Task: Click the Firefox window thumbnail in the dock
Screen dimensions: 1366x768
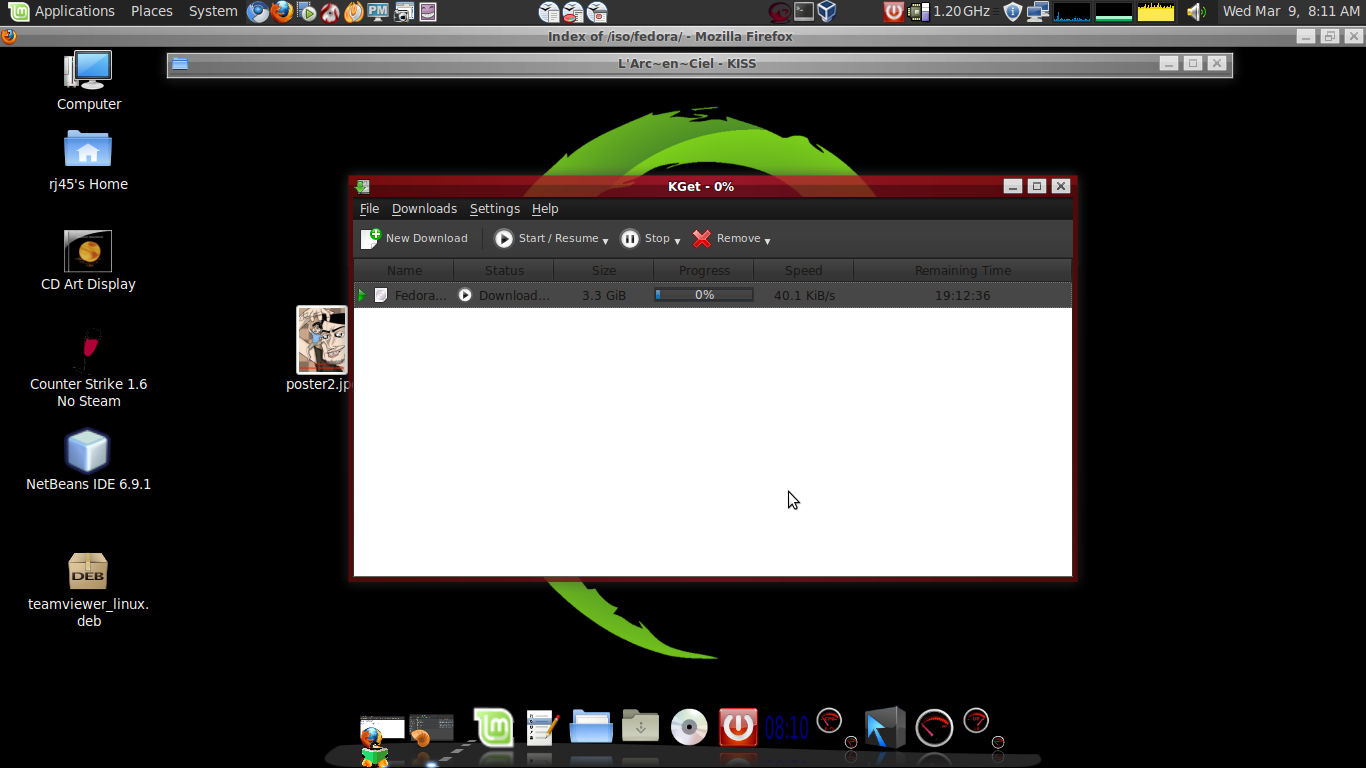Action: click(383, 728)
